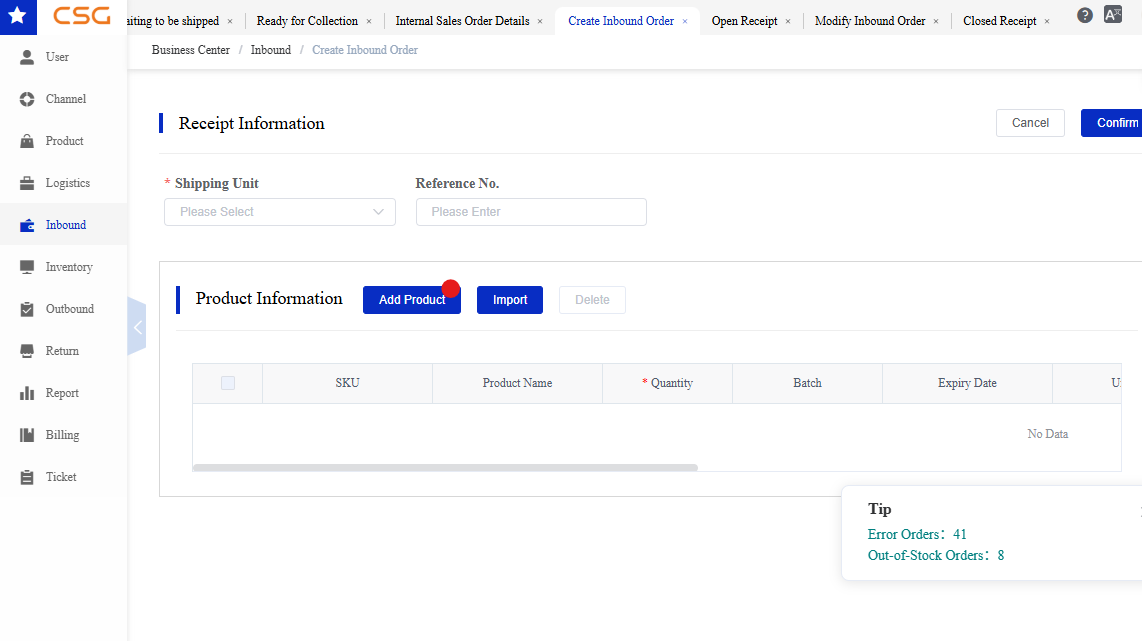Click the Quantity column header
The image size is (1142, 641).
667,383
